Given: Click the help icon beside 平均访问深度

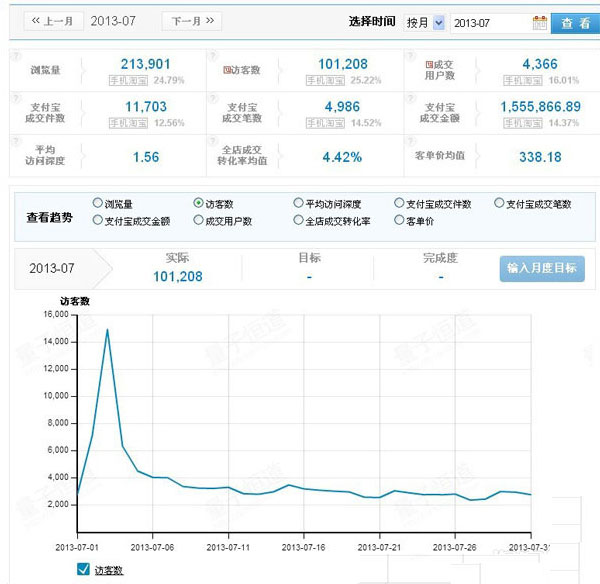Looking at the screenshot, I should coord(16,141).
